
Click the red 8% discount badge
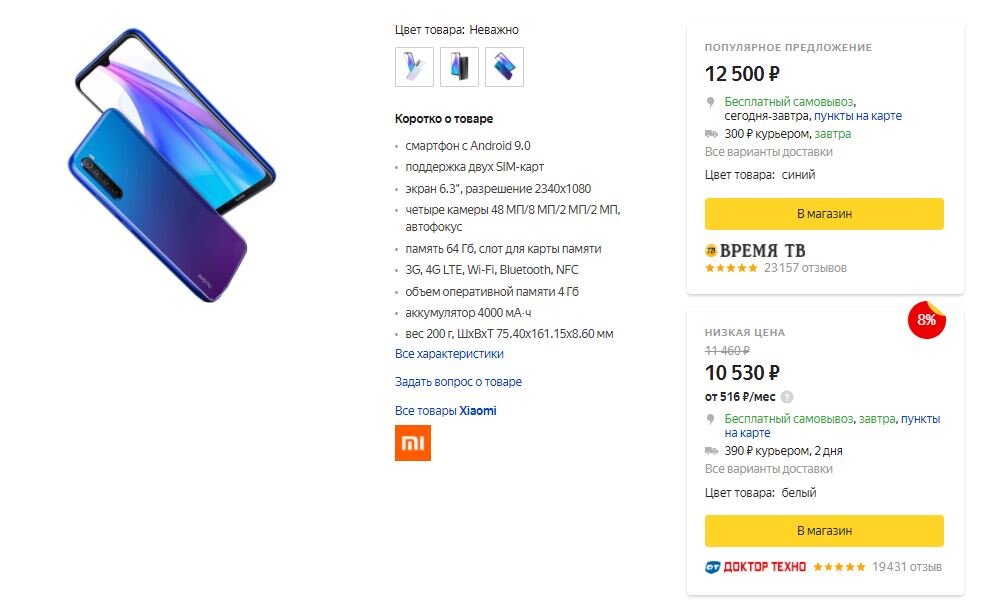coord(928,321)
